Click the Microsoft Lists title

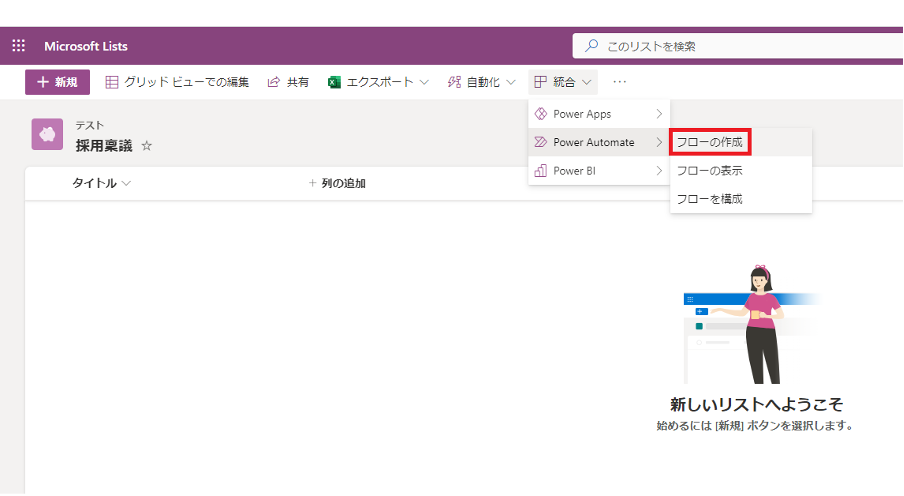pyautogui.click(x=86, y=46)
